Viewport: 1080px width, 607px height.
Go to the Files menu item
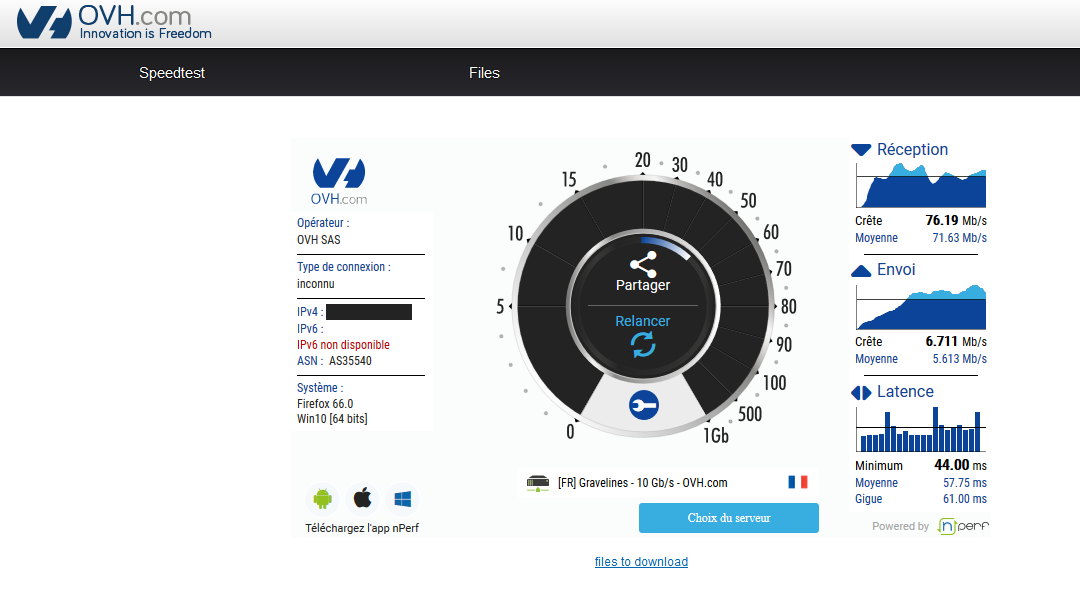tap(484, 73)
